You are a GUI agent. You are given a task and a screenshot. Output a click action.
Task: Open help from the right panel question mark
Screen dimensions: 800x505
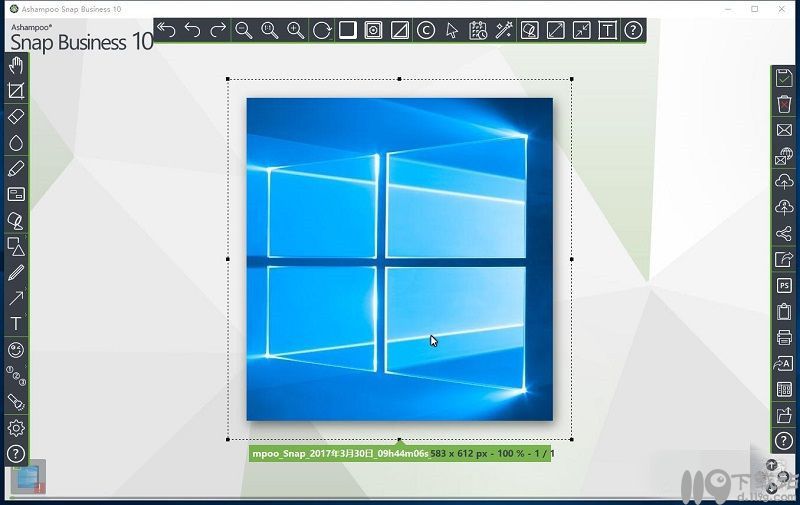click(x=784, y=441)
